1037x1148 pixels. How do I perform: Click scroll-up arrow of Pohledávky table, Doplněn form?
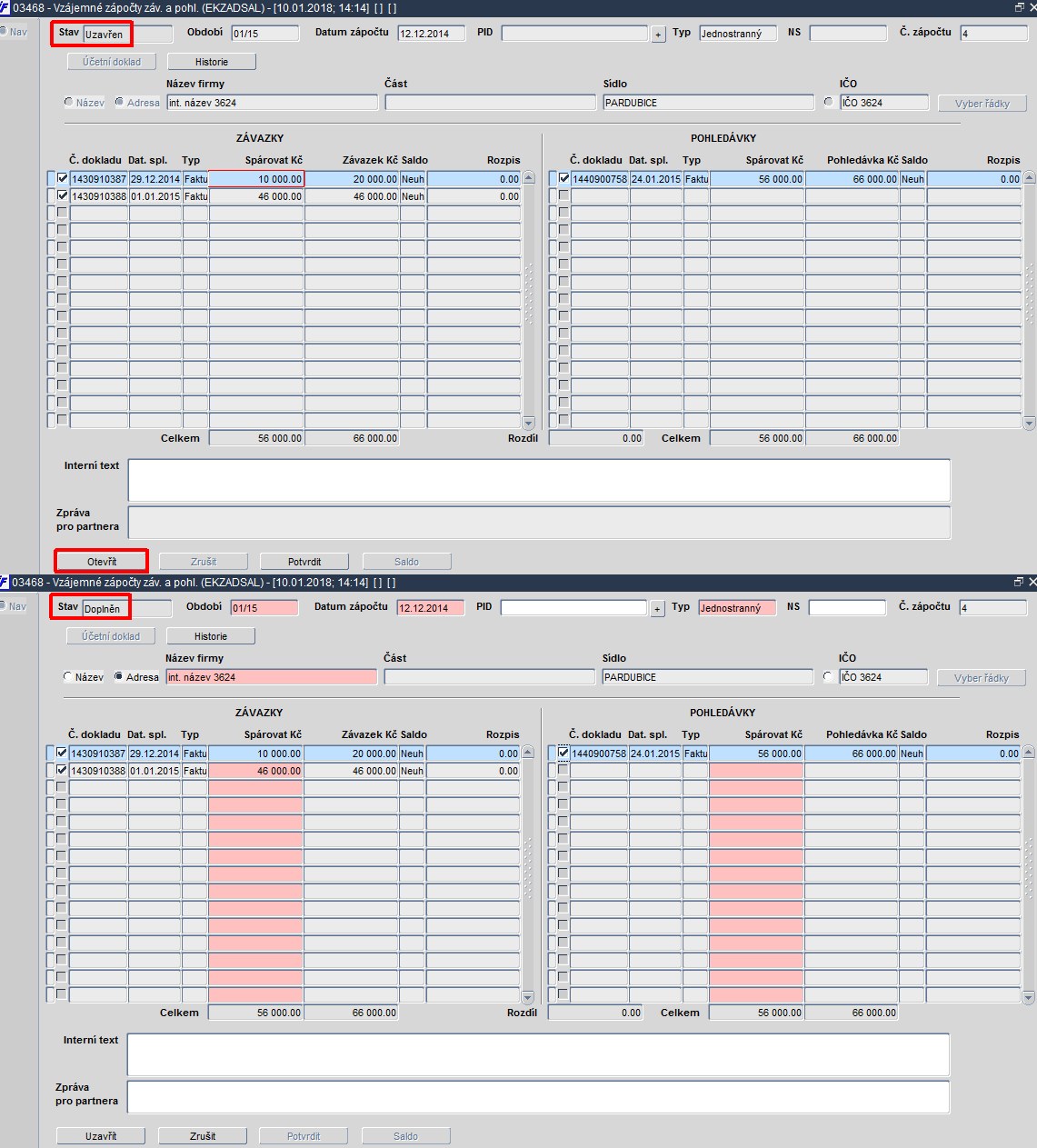pos(1029,753)
